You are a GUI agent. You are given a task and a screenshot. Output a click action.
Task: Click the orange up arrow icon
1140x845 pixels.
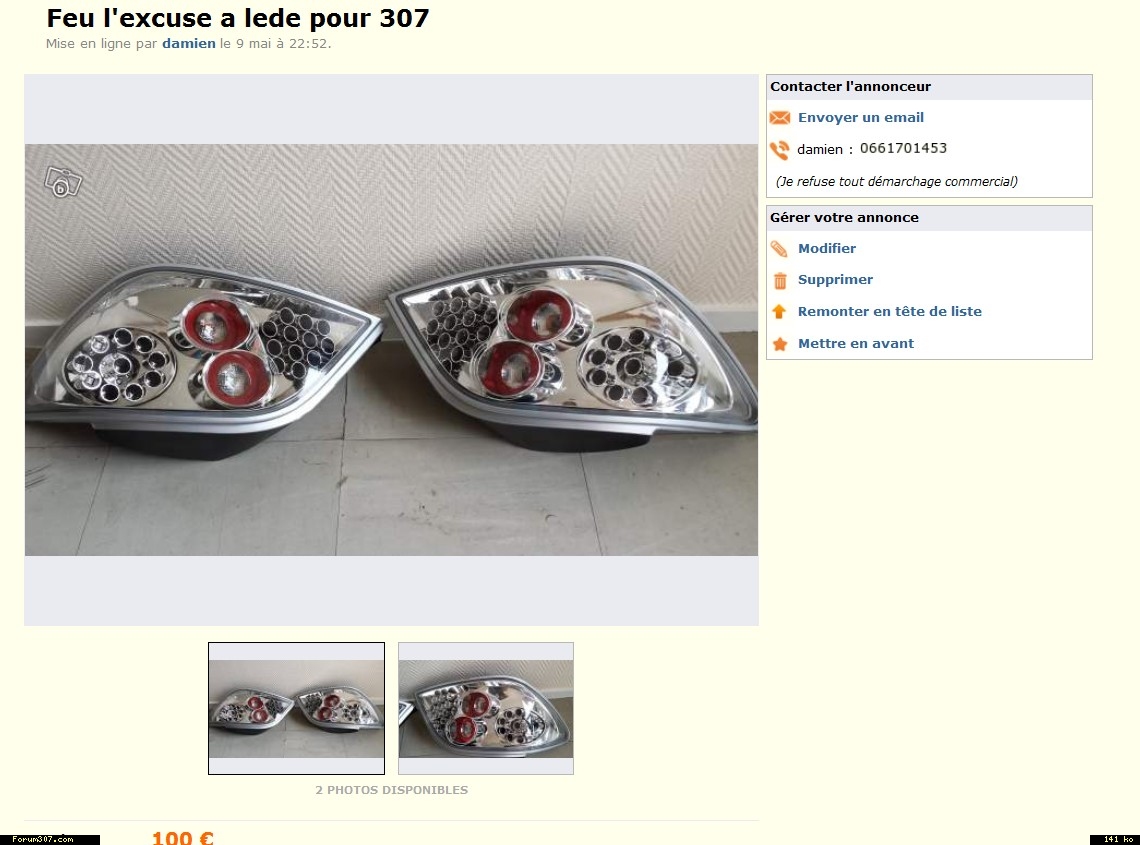point(779,311)
